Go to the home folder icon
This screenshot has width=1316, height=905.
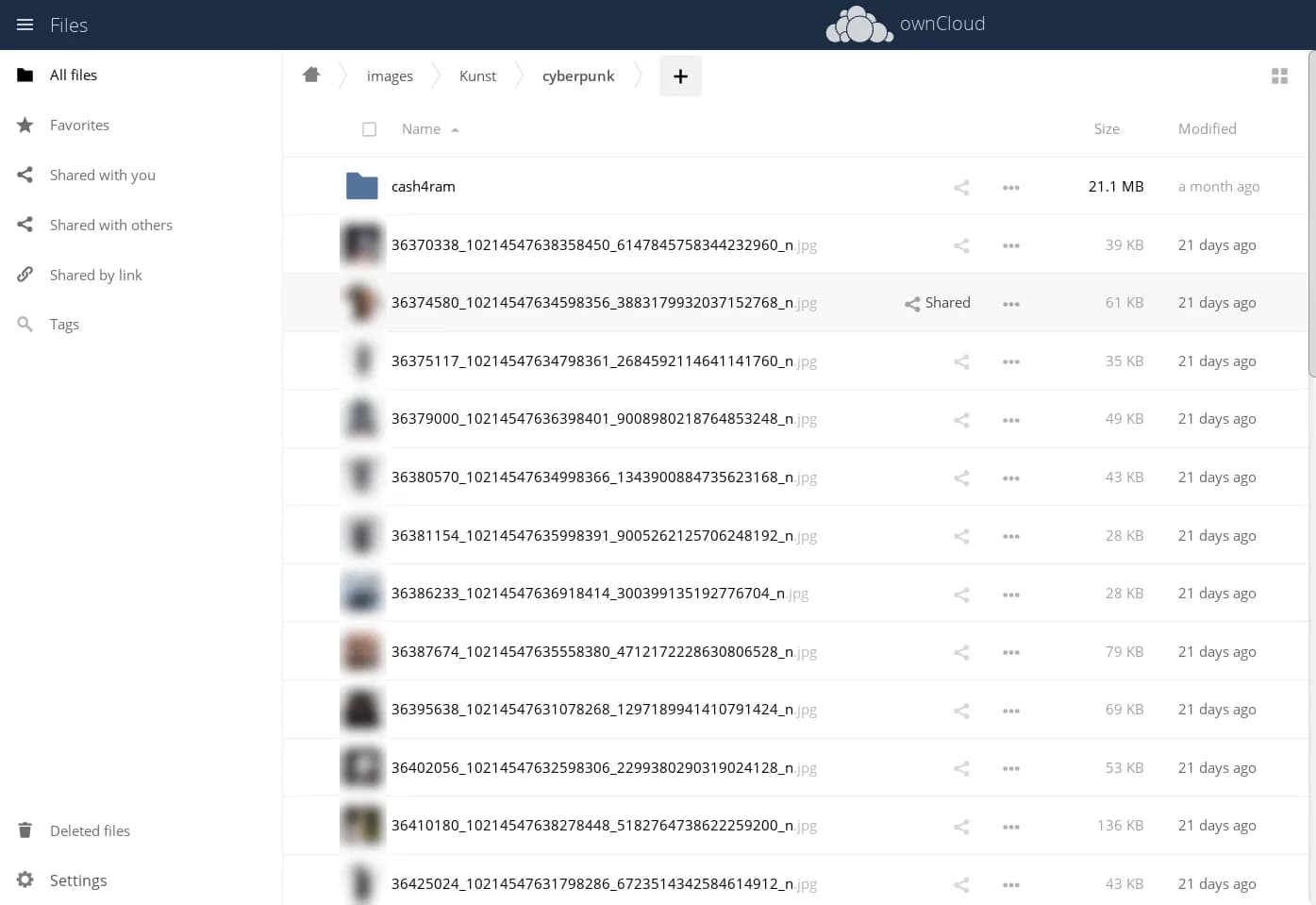(311, 75)
